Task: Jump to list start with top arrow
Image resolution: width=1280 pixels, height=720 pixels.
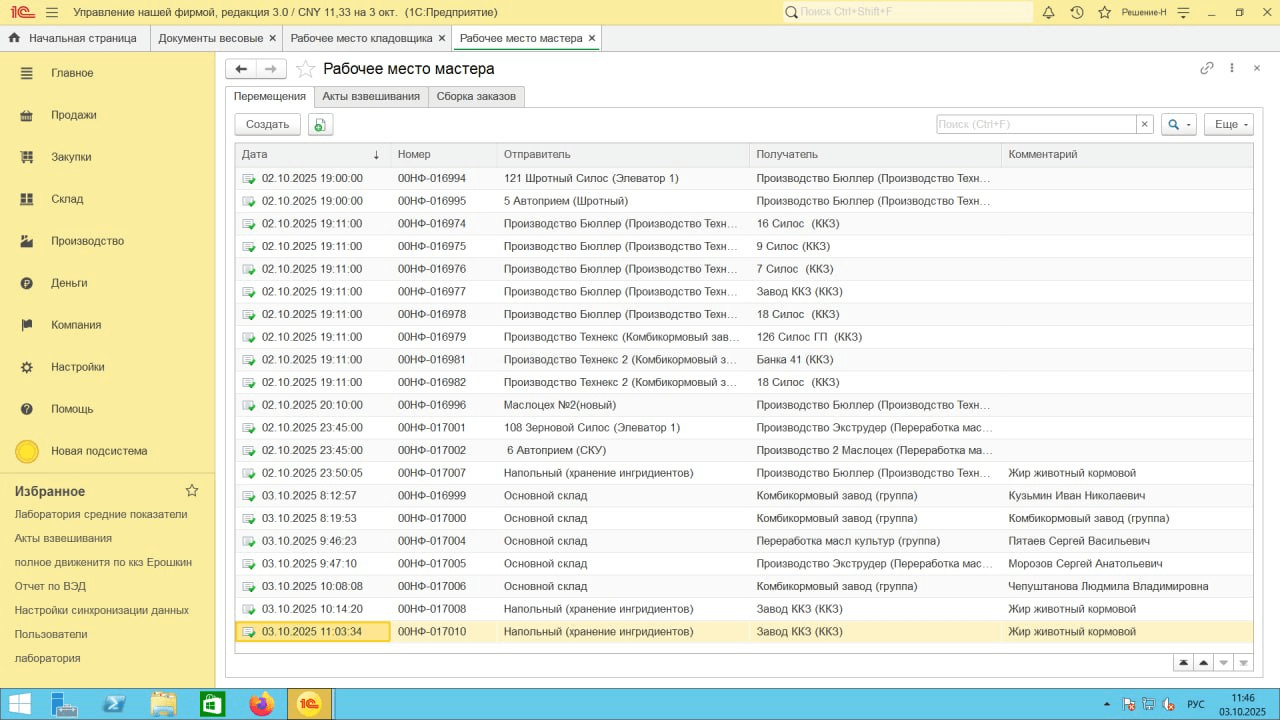Action: click(x=1184, y=662)
